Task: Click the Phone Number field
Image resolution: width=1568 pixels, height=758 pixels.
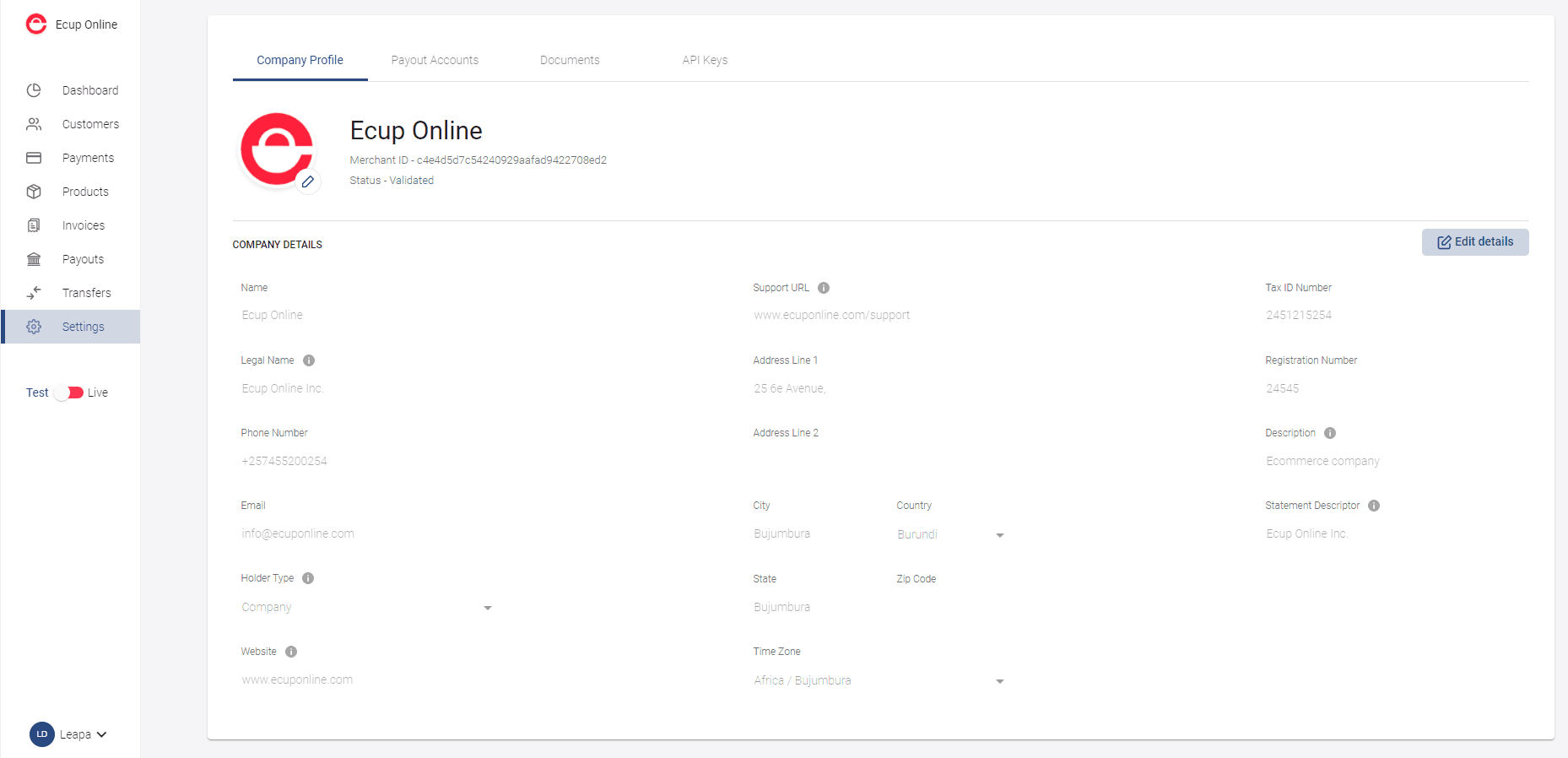Action: 367,461
